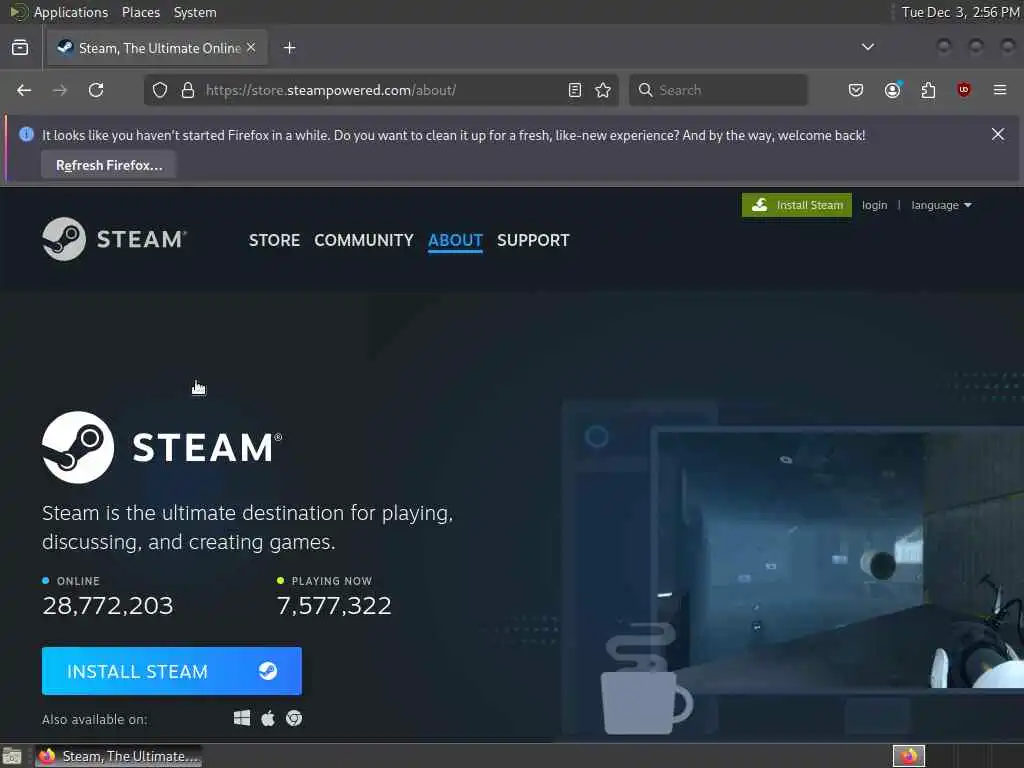Click the show desktop icon in bottom panel

pos(12,756)
